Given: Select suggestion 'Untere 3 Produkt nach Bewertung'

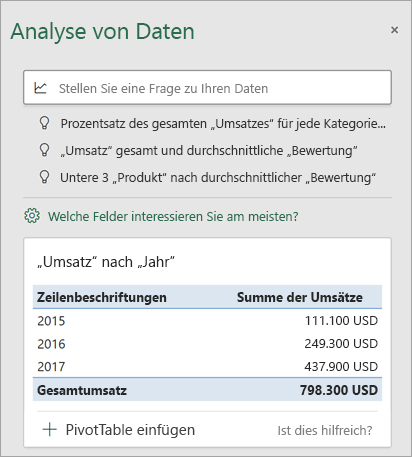Looking at the screenshot, I should (218, 178).
